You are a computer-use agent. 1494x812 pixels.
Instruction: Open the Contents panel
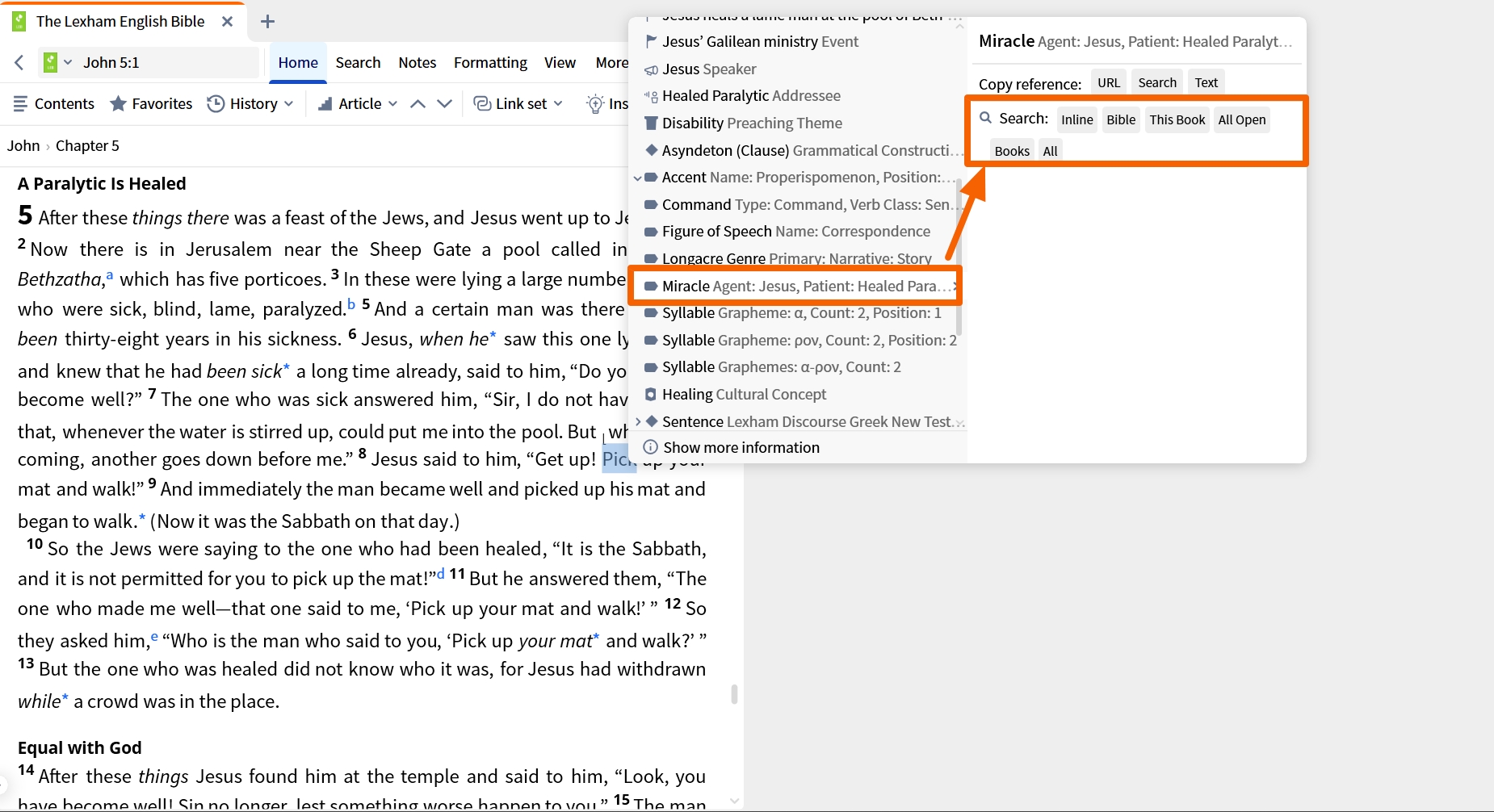[54, 103]
